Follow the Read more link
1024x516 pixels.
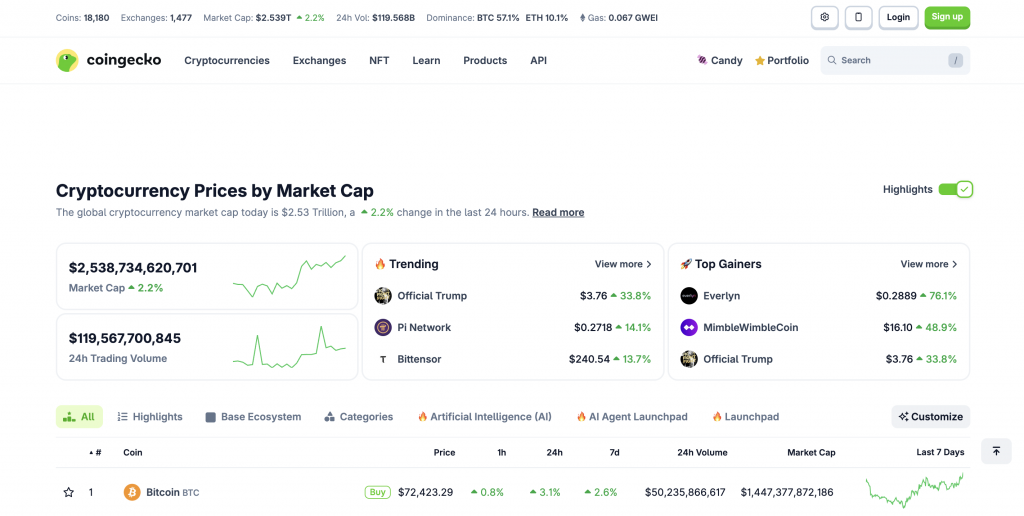[558, 212]
